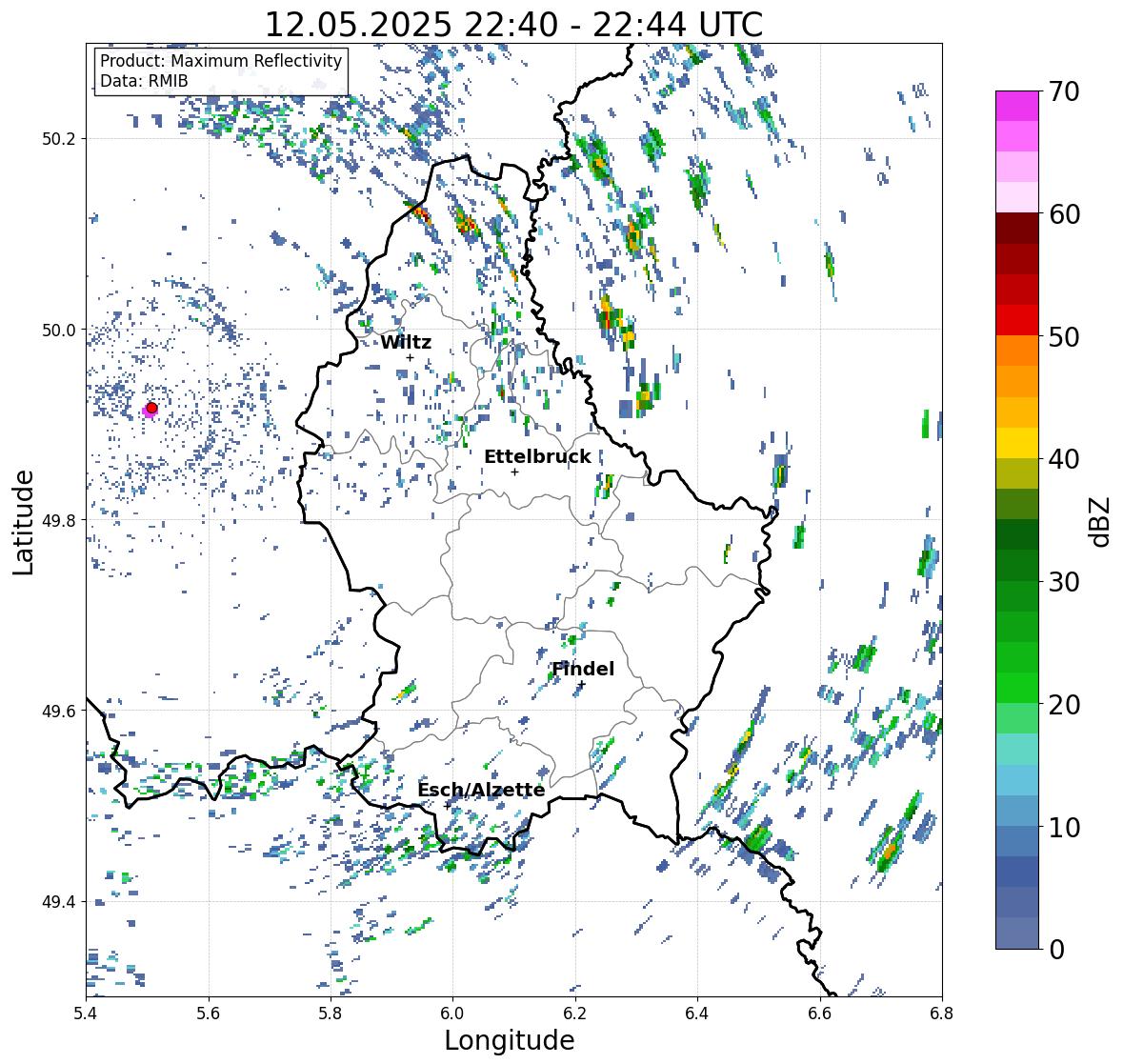Click the 20 tick on the colorbar
1123x1064 pixels.
[1064, 704]
